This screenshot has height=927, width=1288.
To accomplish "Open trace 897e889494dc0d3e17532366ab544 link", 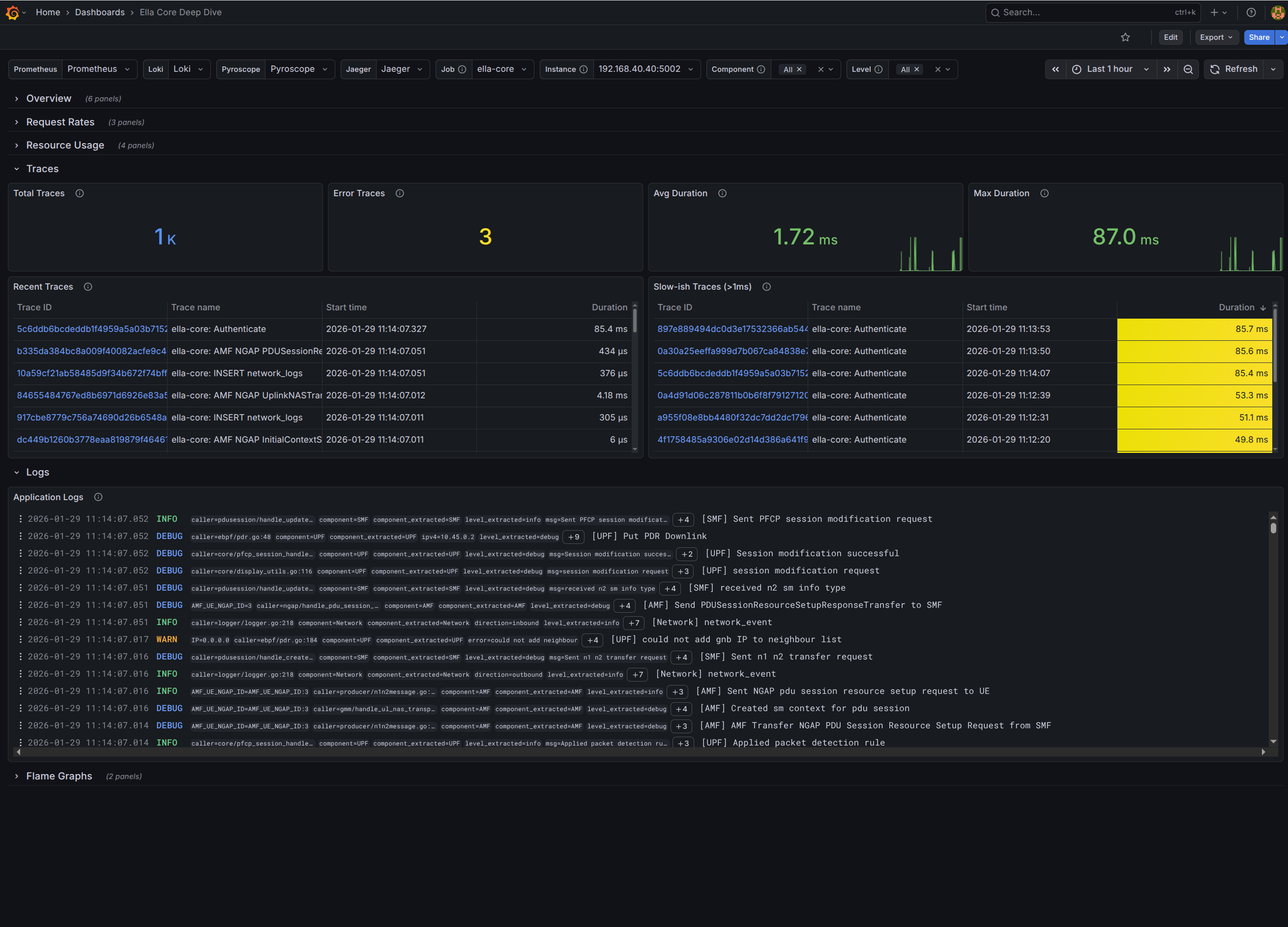I will pos(732,329).
